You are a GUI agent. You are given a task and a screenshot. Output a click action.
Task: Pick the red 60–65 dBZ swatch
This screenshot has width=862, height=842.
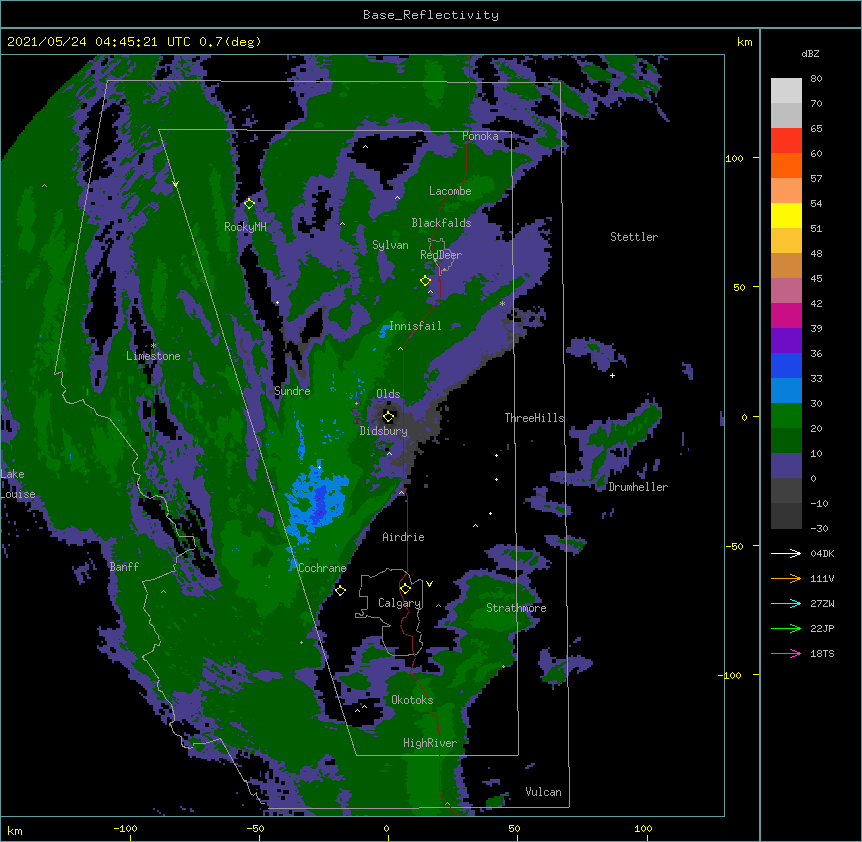point(786,141)
